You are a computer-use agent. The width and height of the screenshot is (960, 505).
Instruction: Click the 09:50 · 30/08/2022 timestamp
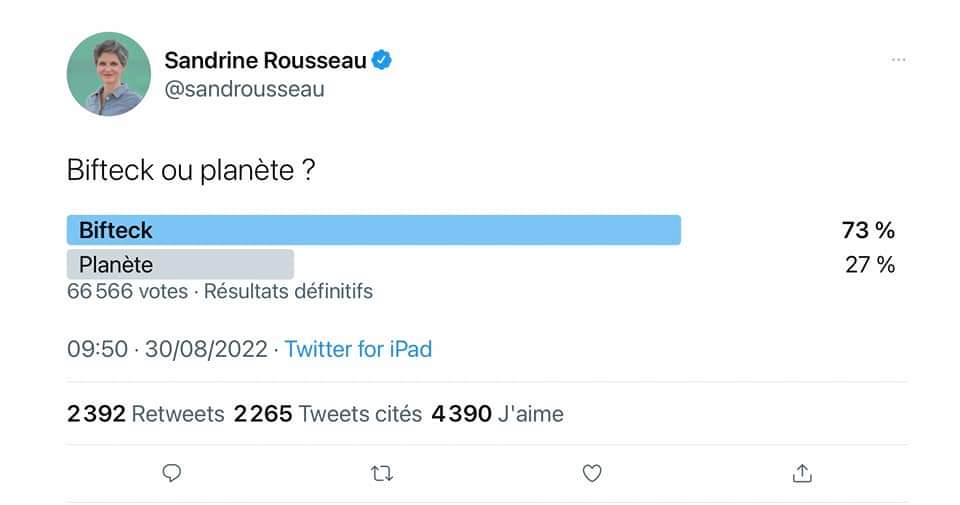pos(167,349)
